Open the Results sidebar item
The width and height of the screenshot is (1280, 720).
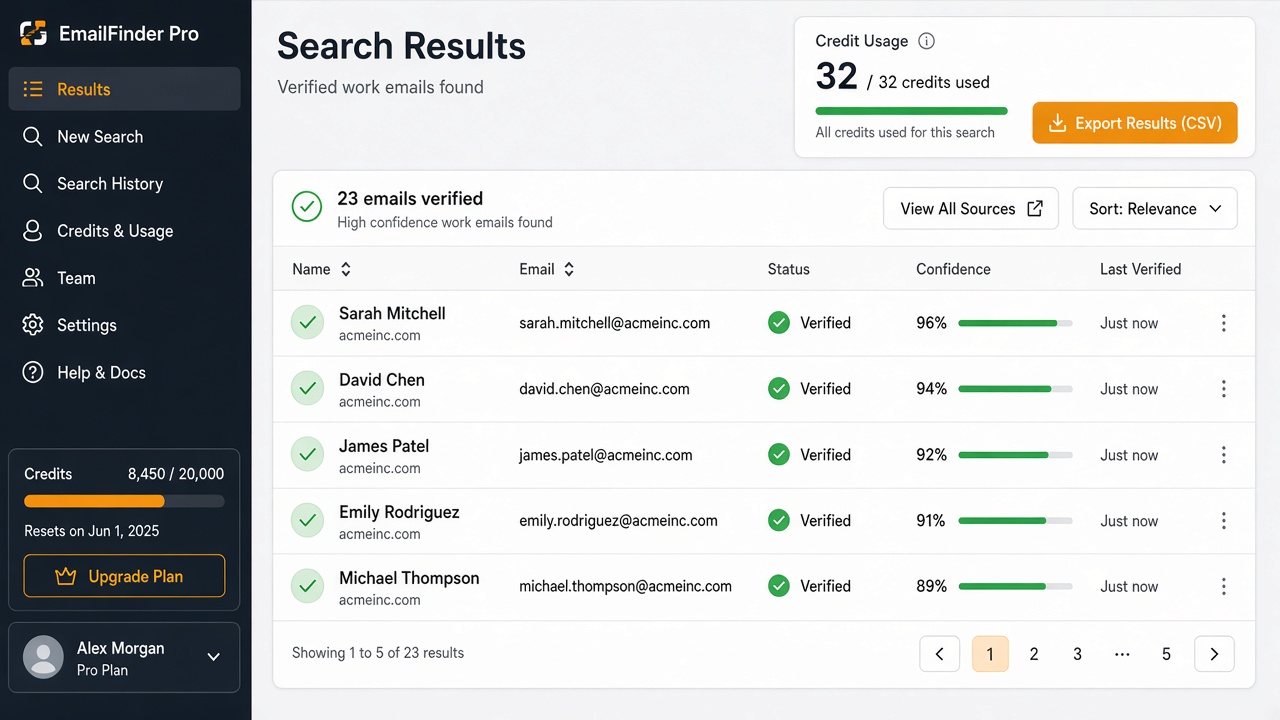coord(124,89)
